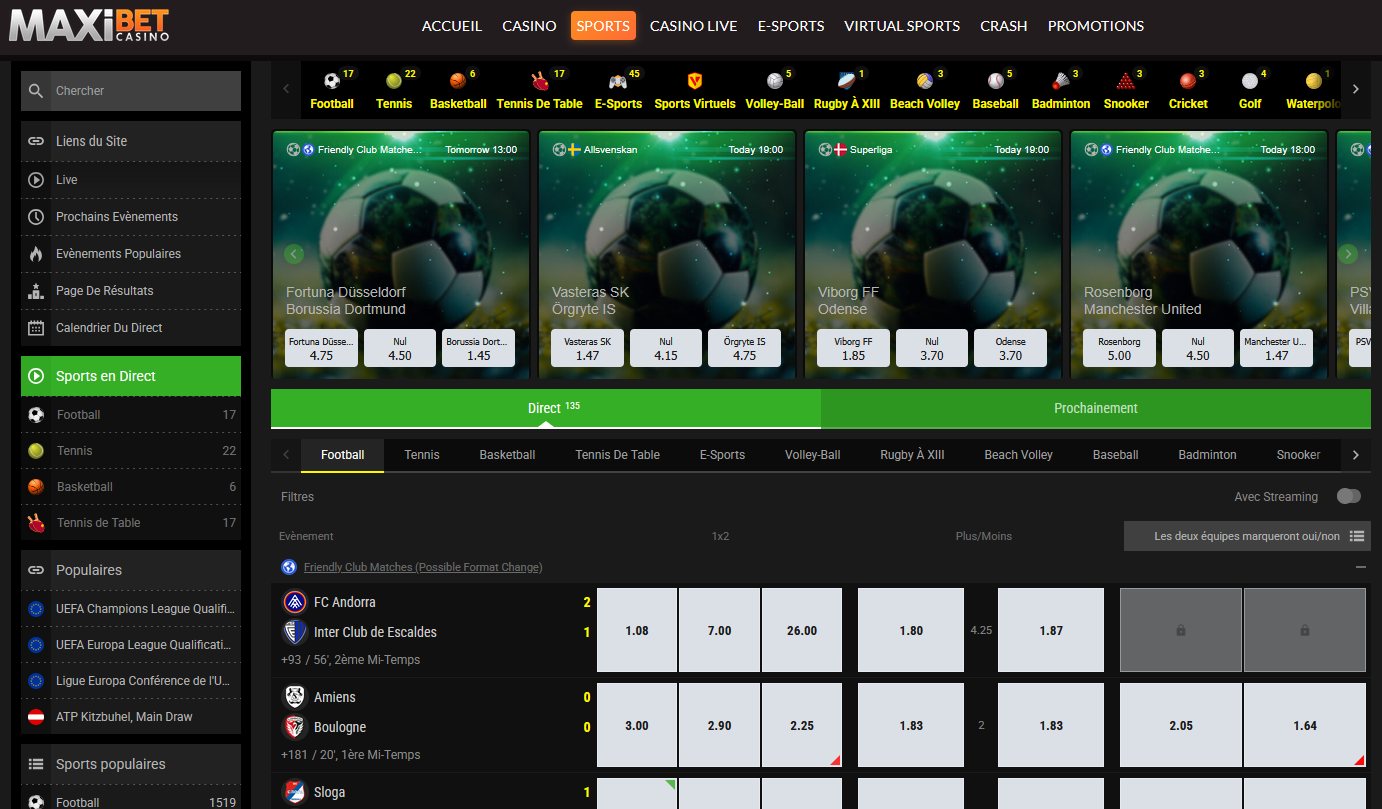1382x809 pixels.
Task: Select the Golf ball icon
Action: click(1250, 81)
